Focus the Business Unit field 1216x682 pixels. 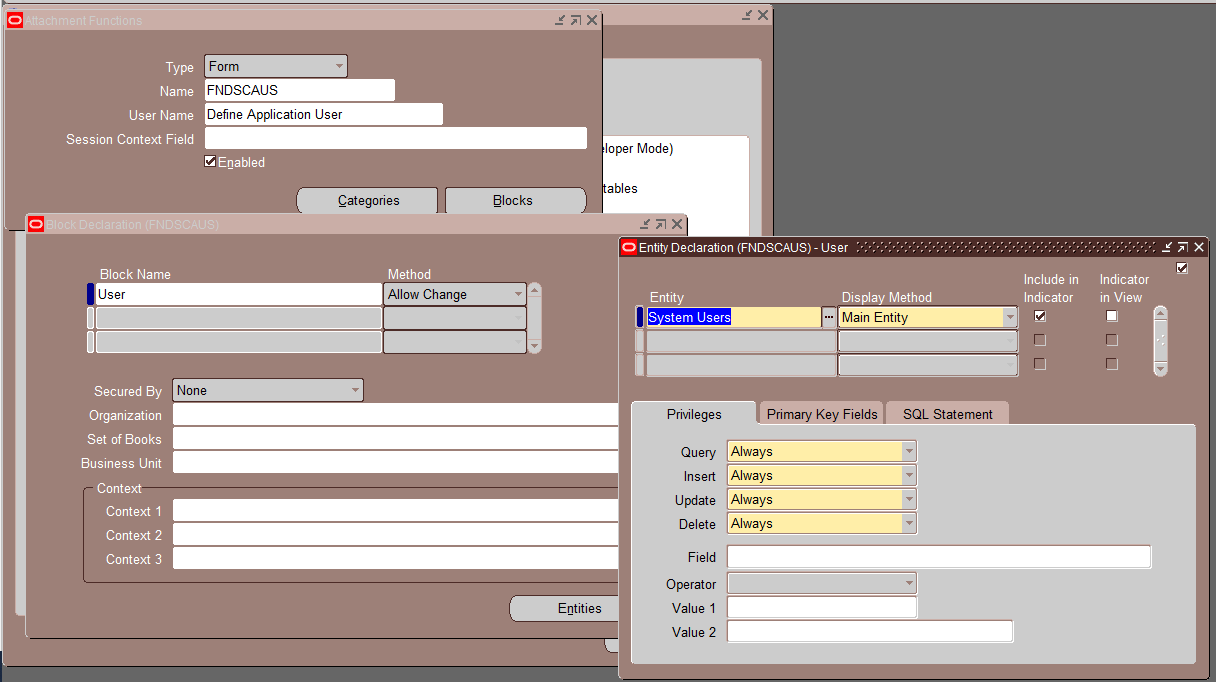pos(396,462)
